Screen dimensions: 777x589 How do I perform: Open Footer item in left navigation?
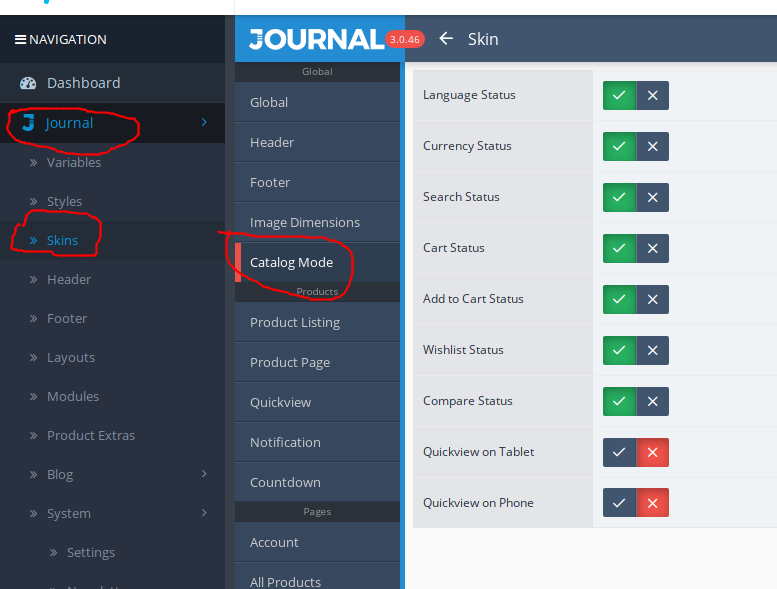coord(112,318)
